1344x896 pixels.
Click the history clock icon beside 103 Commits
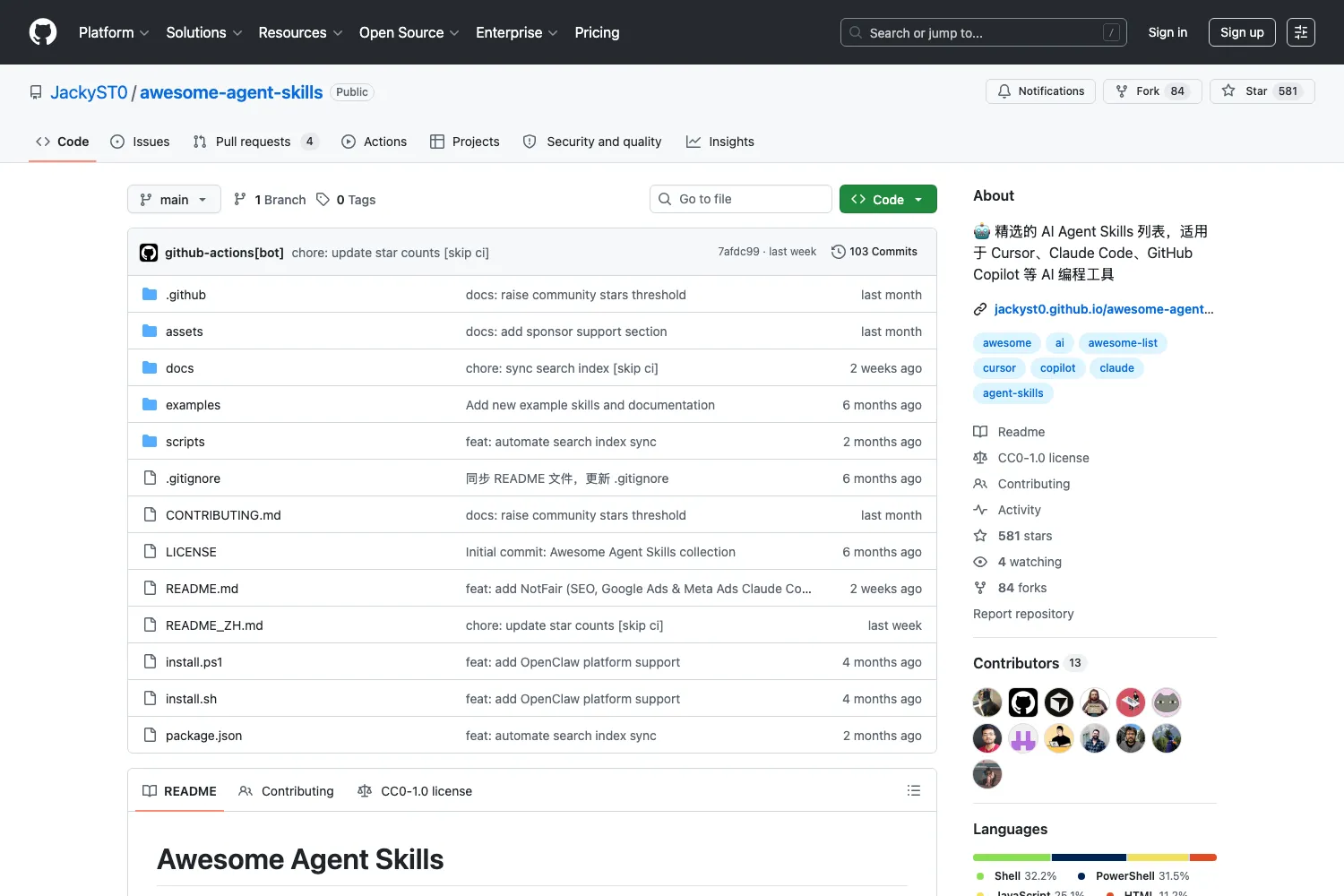839,252
